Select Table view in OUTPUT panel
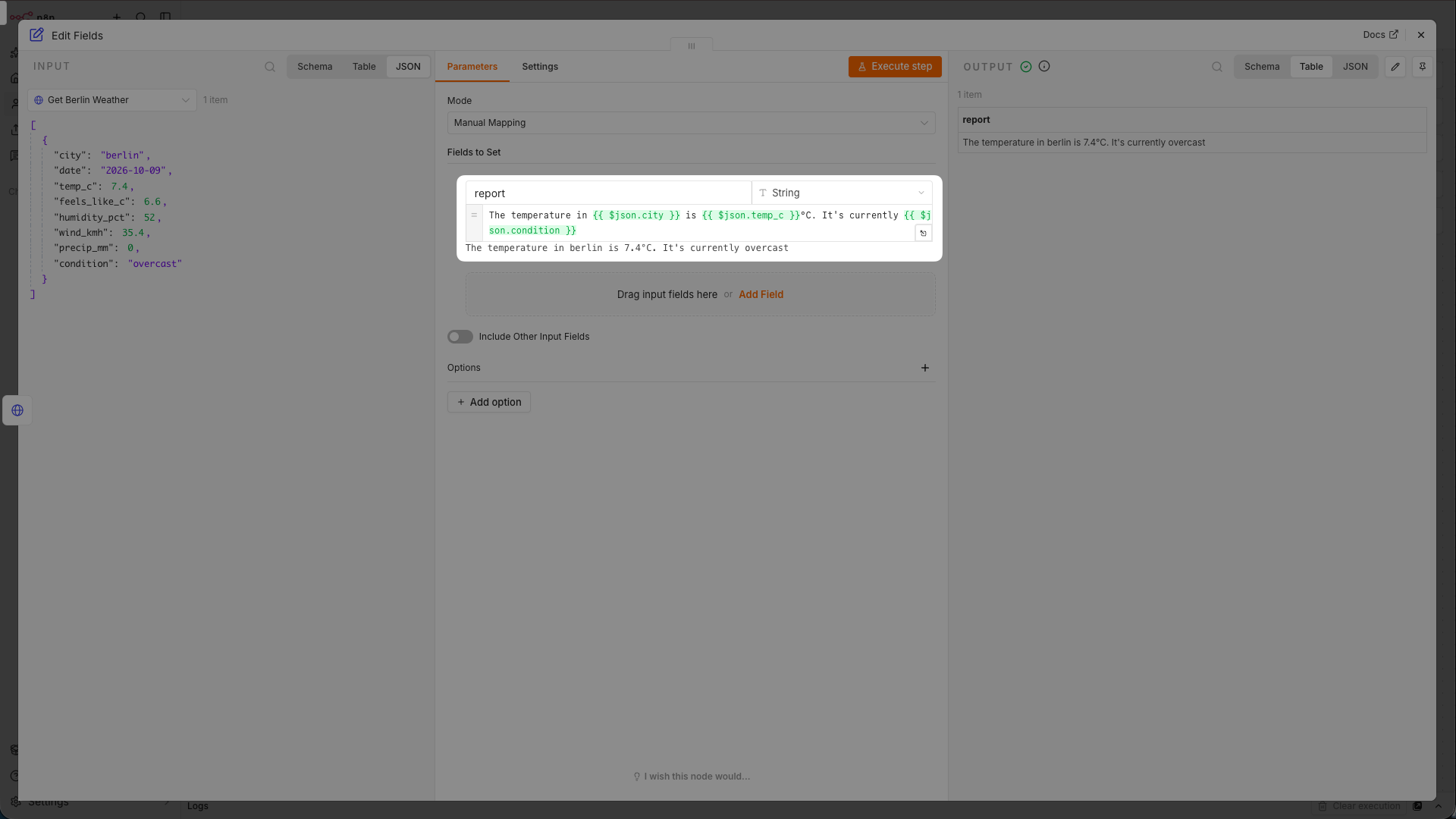 click(x=1311, y=67)
